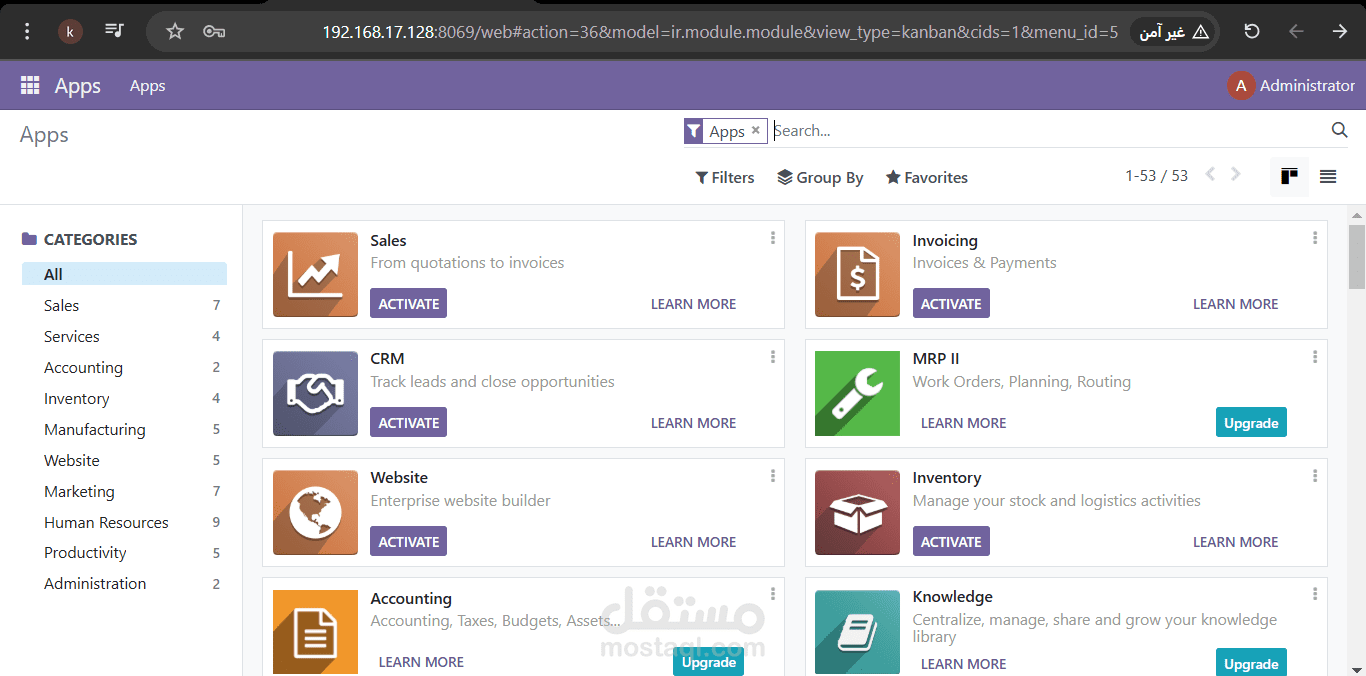Viewport: 1366px width, 676px height.
Task: Click the Knowledge book icon
Action: (857, 632)
